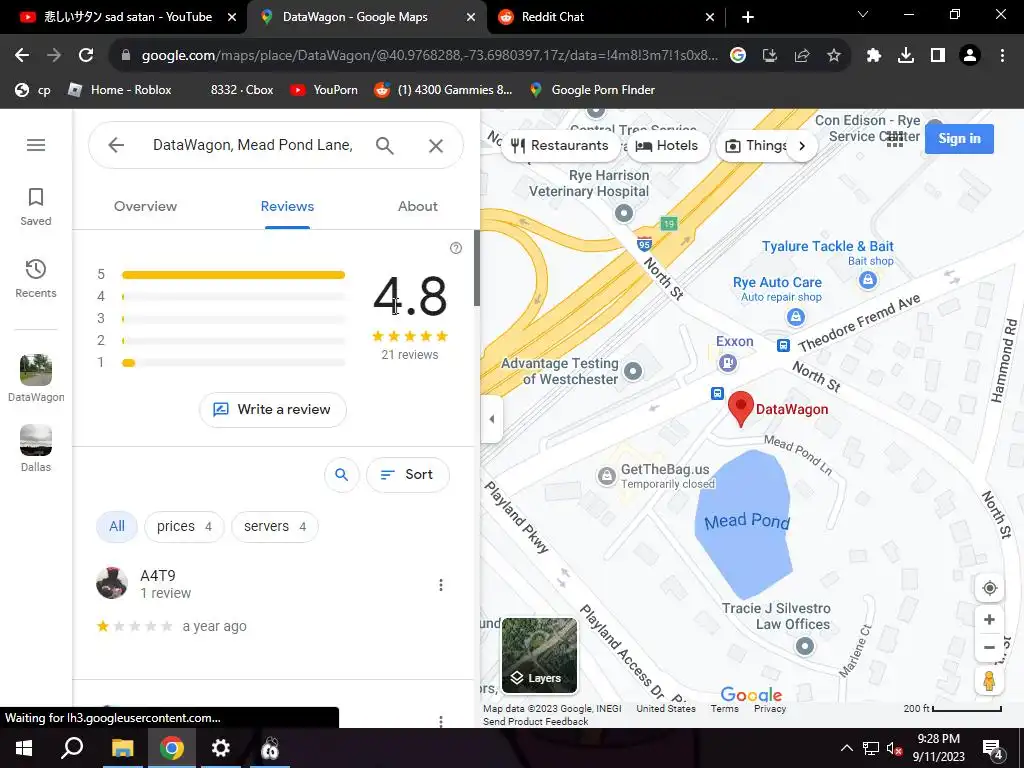The width and height of the screenshot is (1024, 768).
Task: Open the notification center icon
Action: [x=993, y=749]
